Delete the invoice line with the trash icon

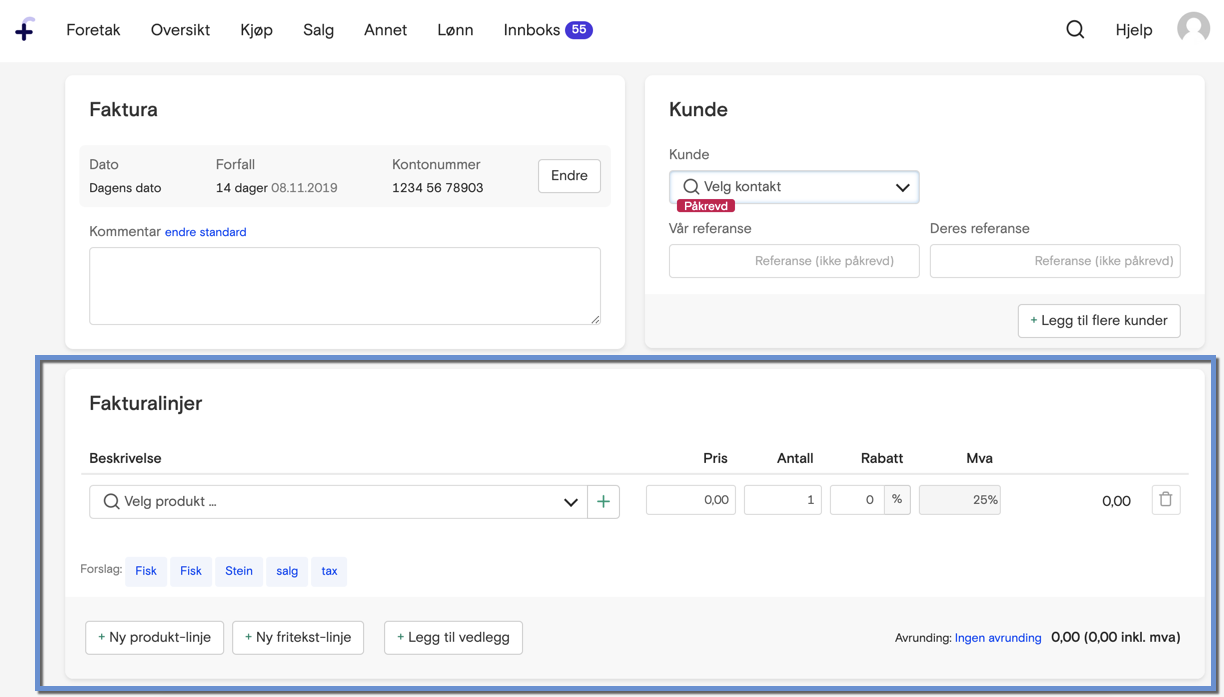click(1165, 500)
